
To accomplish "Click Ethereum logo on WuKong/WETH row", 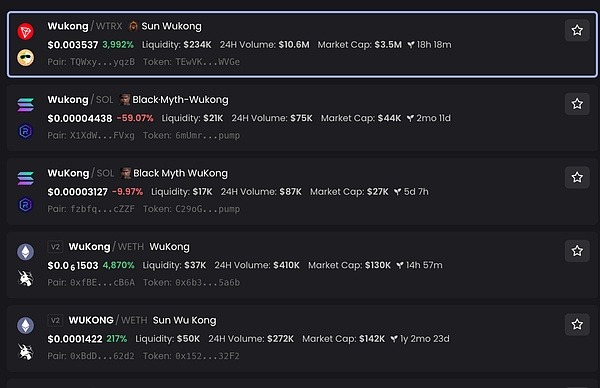I will [26, 252].
